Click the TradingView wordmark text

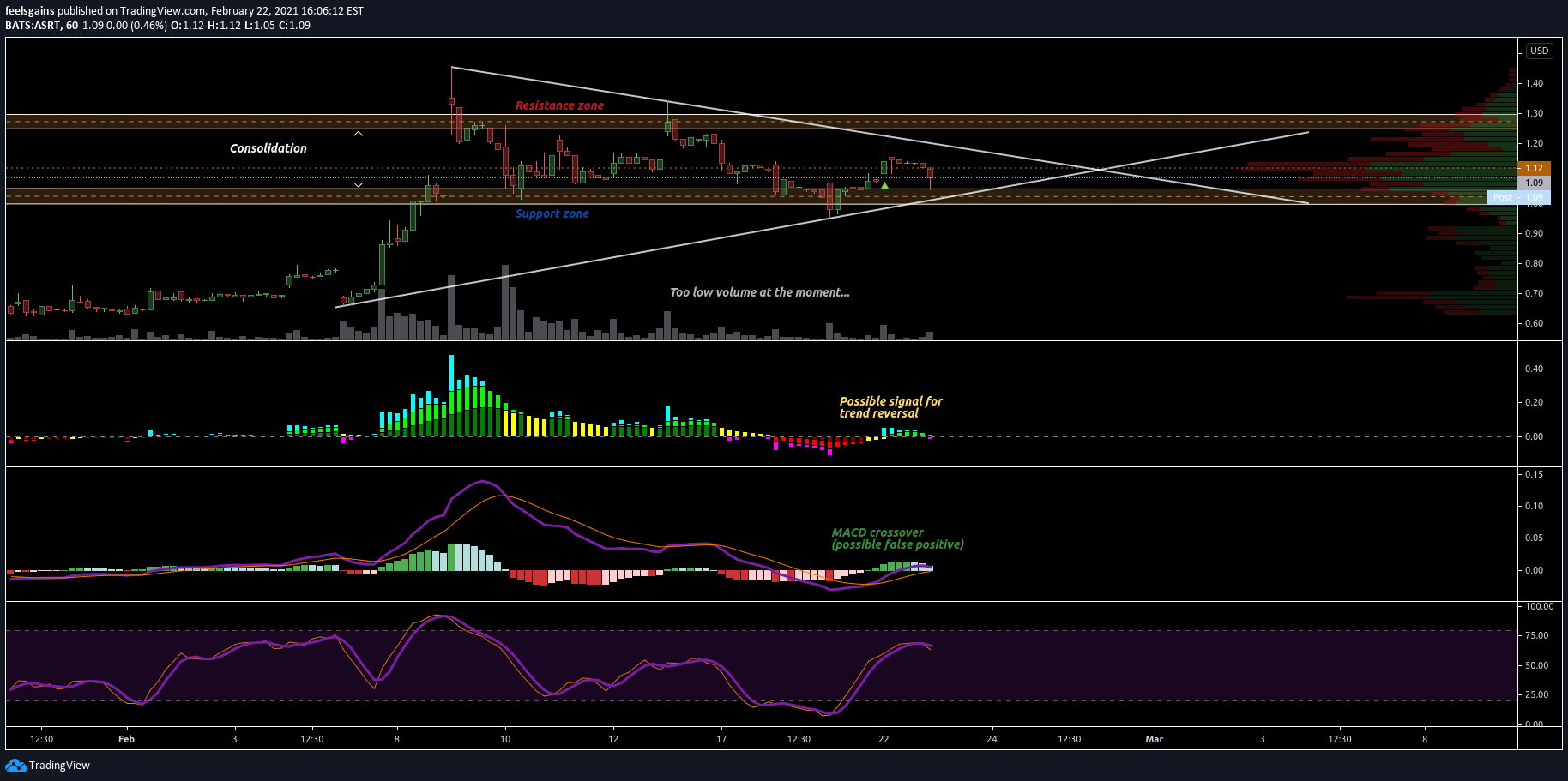59,765
